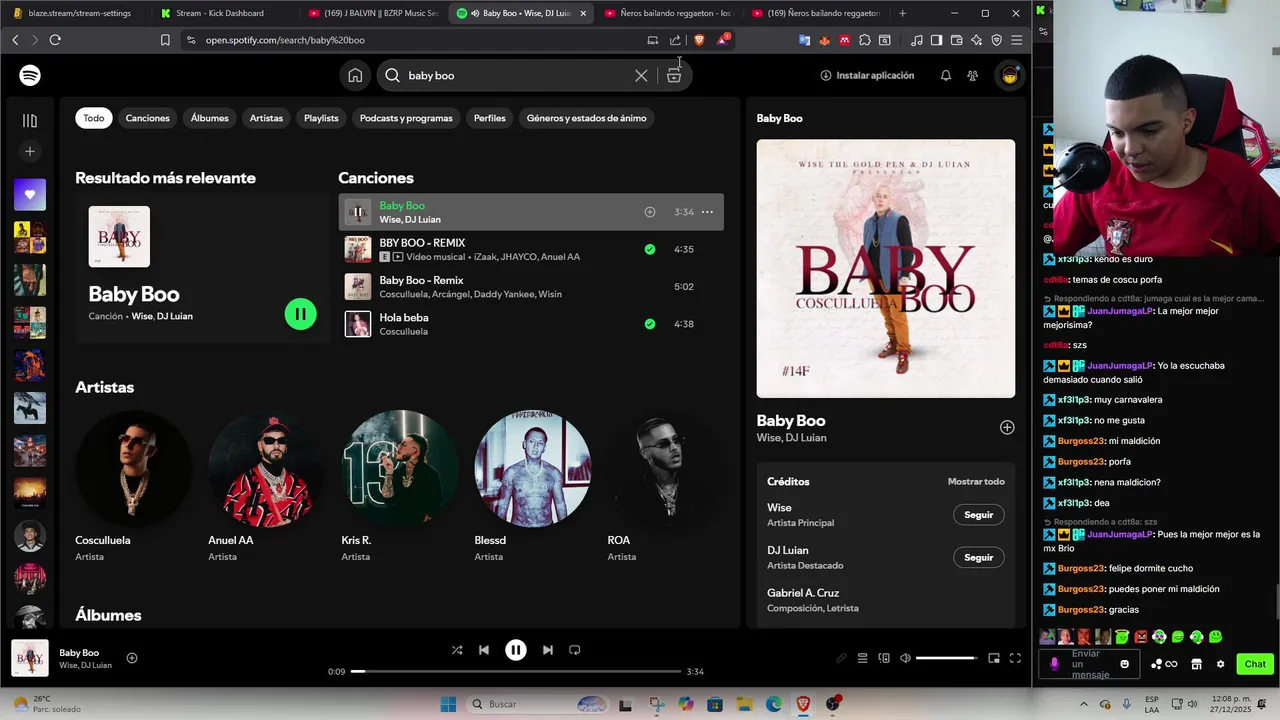Open the queue icon

coord(862,658)
